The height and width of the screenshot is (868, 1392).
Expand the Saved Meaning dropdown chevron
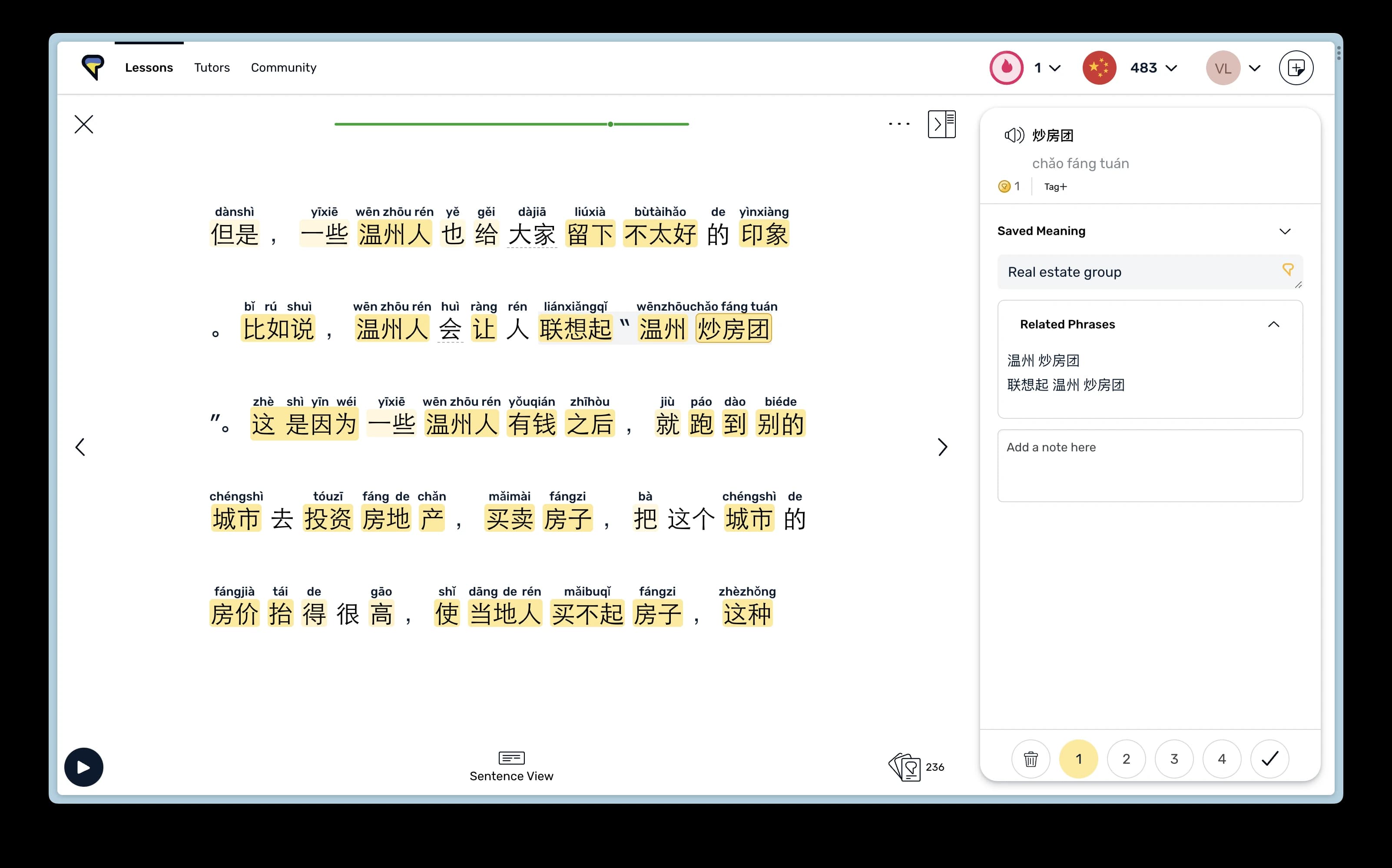tap(1285, 232)
